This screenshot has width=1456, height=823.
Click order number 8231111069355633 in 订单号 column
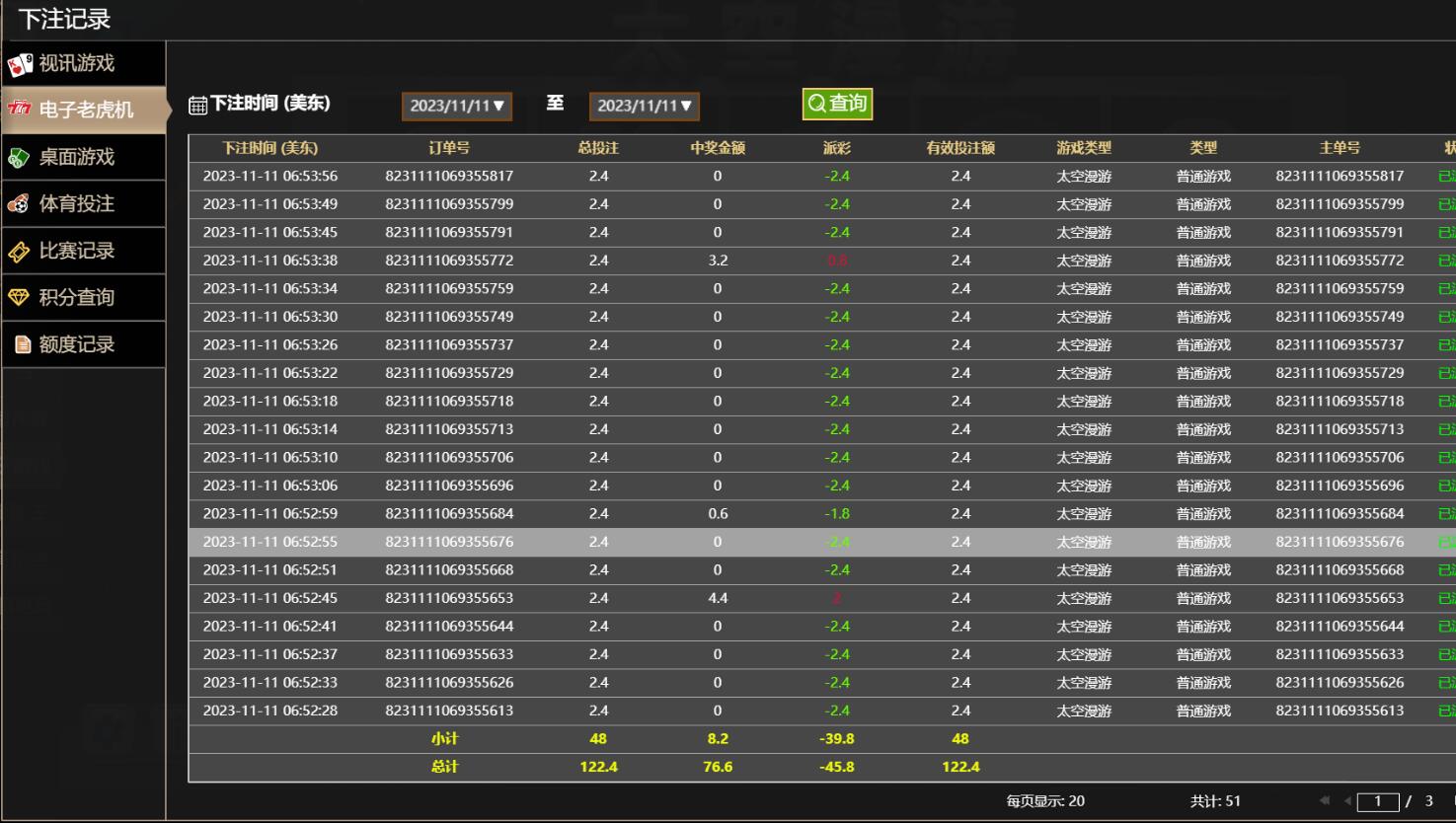point(449,654)
